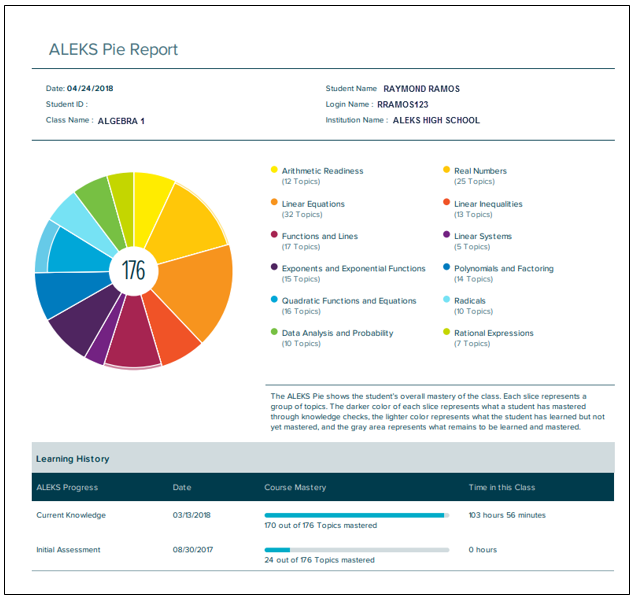The image size is (638, 601).
Task: Click the Time in this Class column header
Action: 502,487
